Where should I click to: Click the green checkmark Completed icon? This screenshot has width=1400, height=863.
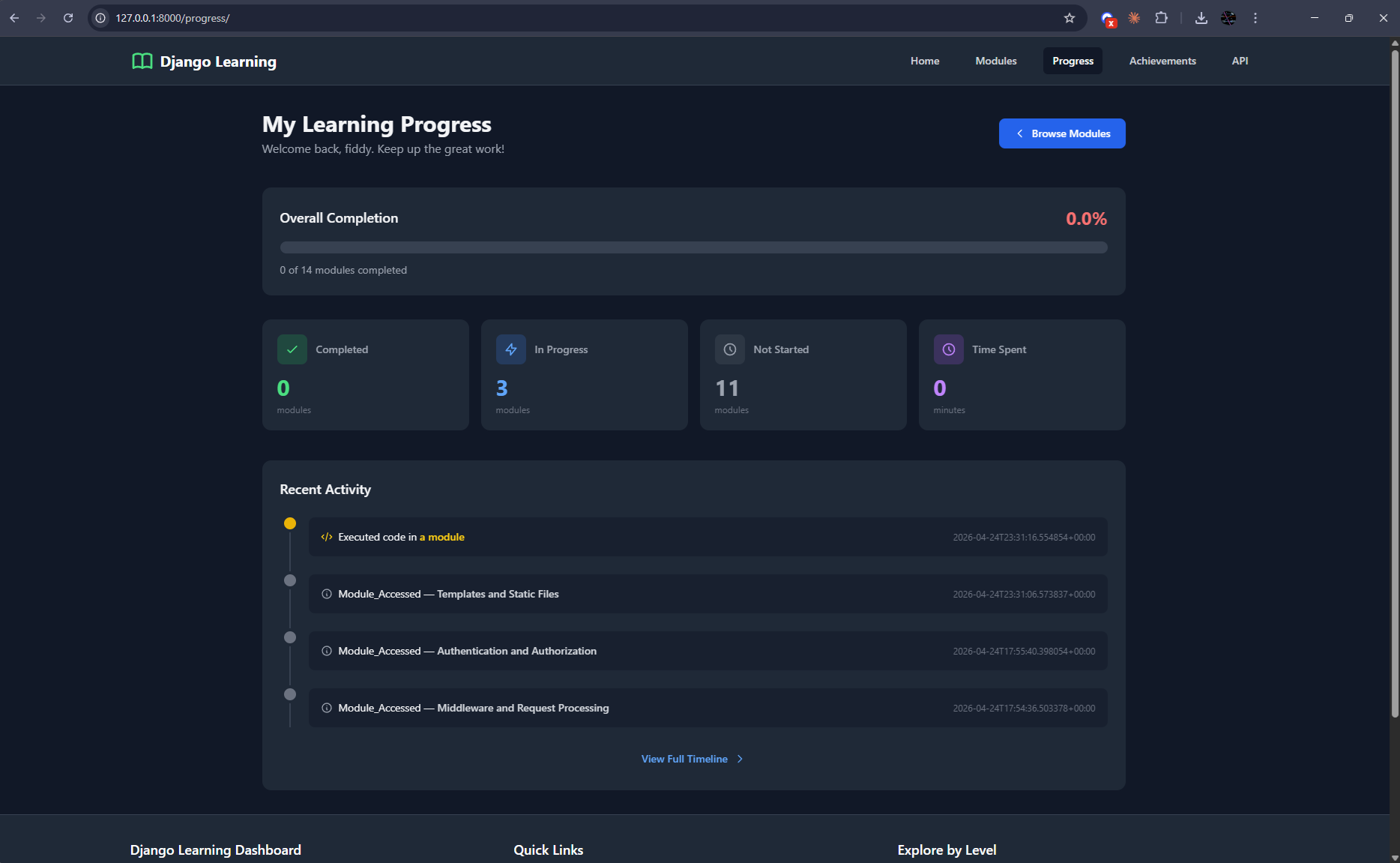(292, 349)
